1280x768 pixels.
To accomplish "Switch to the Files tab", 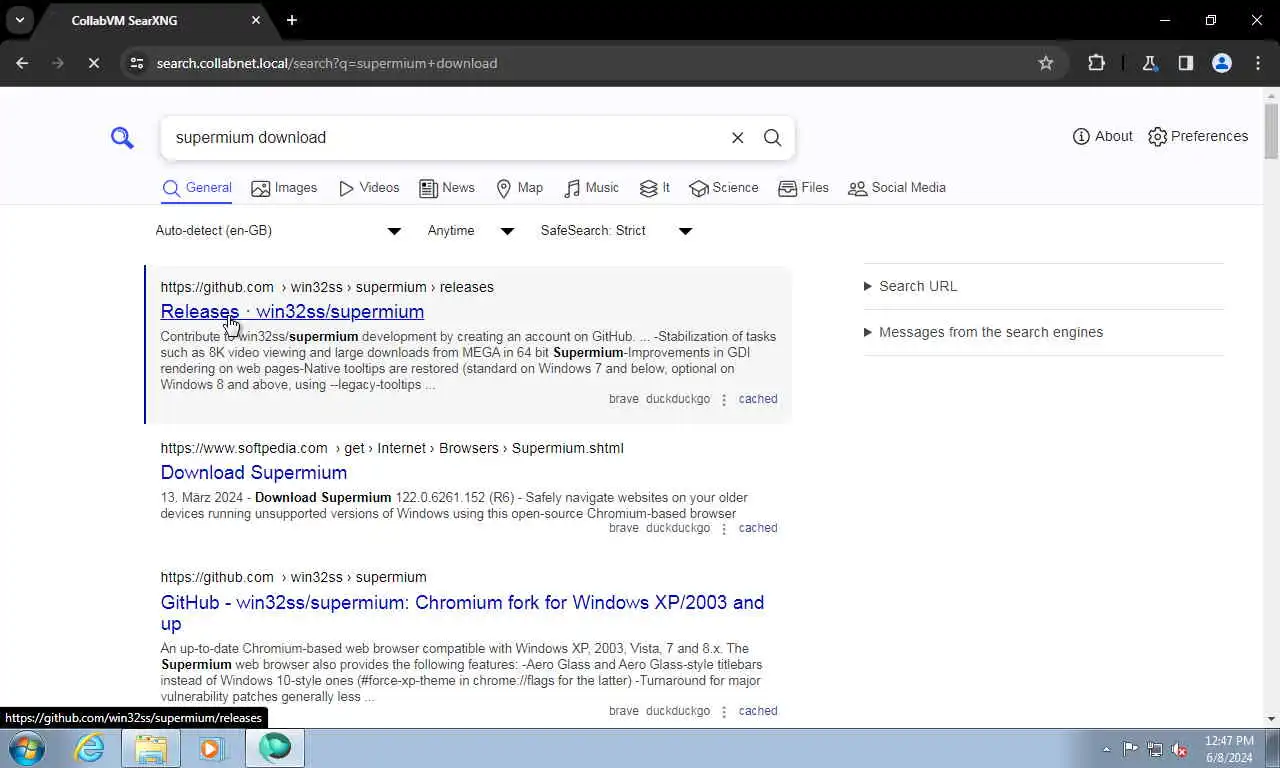I will click(804, 188).
